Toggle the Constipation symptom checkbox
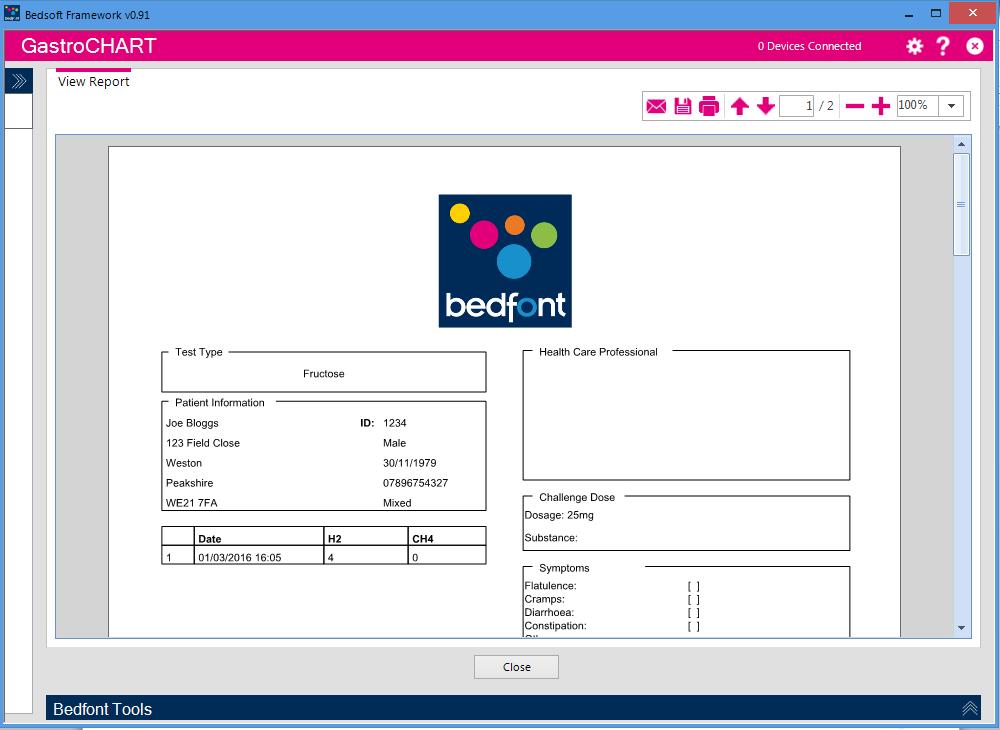The width and height of the screenshot is (1000, 730). point(693,626)
